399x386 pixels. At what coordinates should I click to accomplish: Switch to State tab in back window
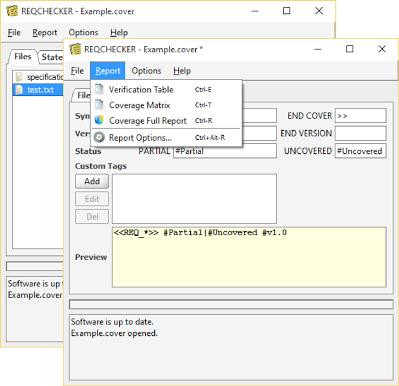pyautogui.click(x=51, y=57)
